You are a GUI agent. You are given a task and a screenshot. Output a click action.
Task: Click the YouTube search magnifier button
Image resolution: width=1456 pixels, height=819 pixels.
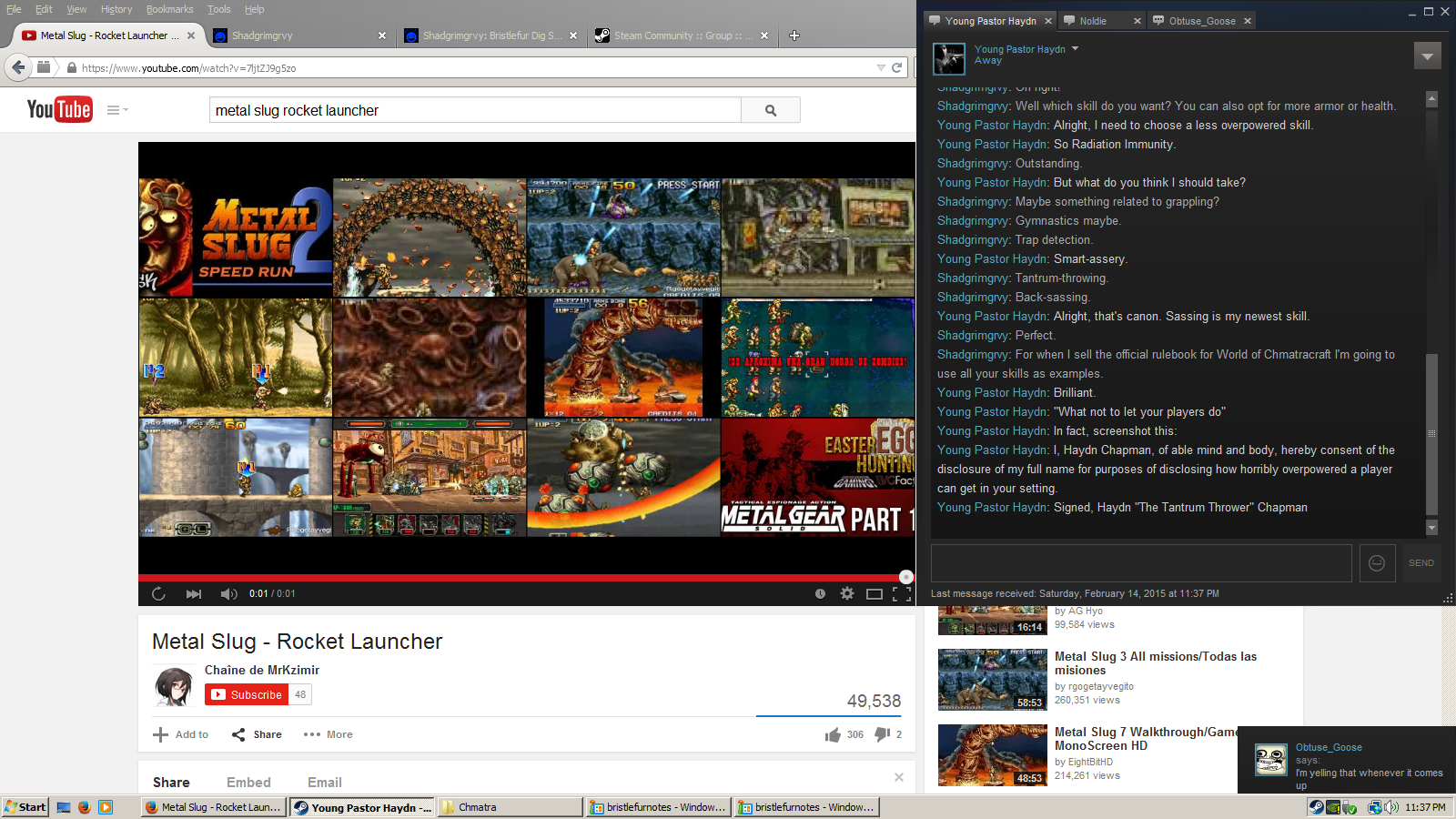[x=771, y=110]
